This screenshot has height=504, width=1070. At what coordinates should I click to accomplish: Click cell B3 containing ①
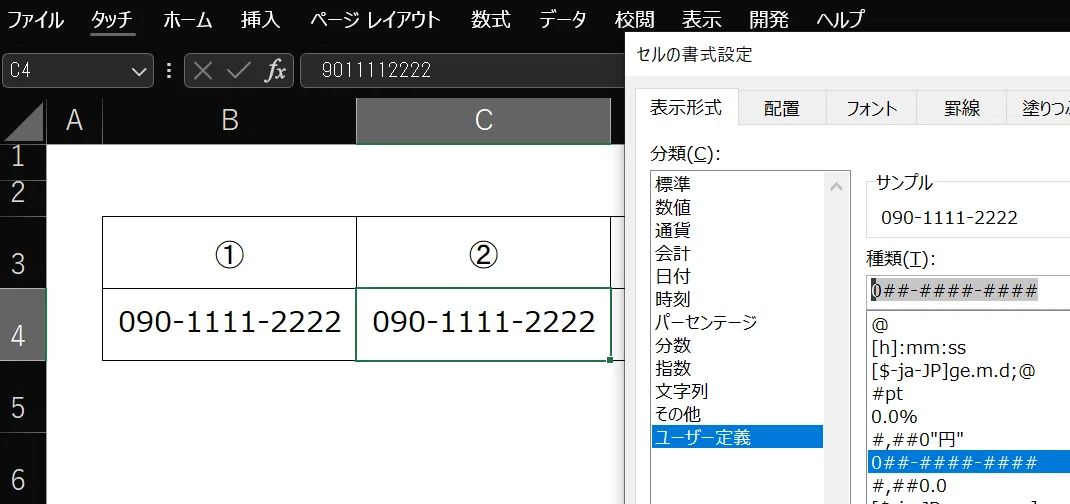pos(229,252)
